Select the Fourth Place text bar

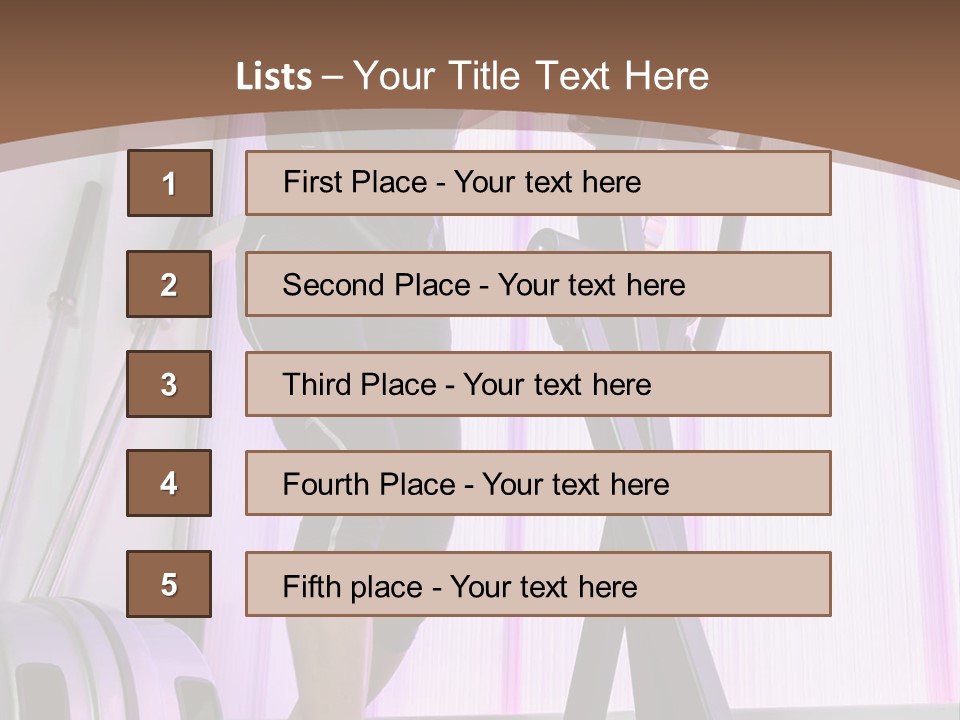point(538,483)
